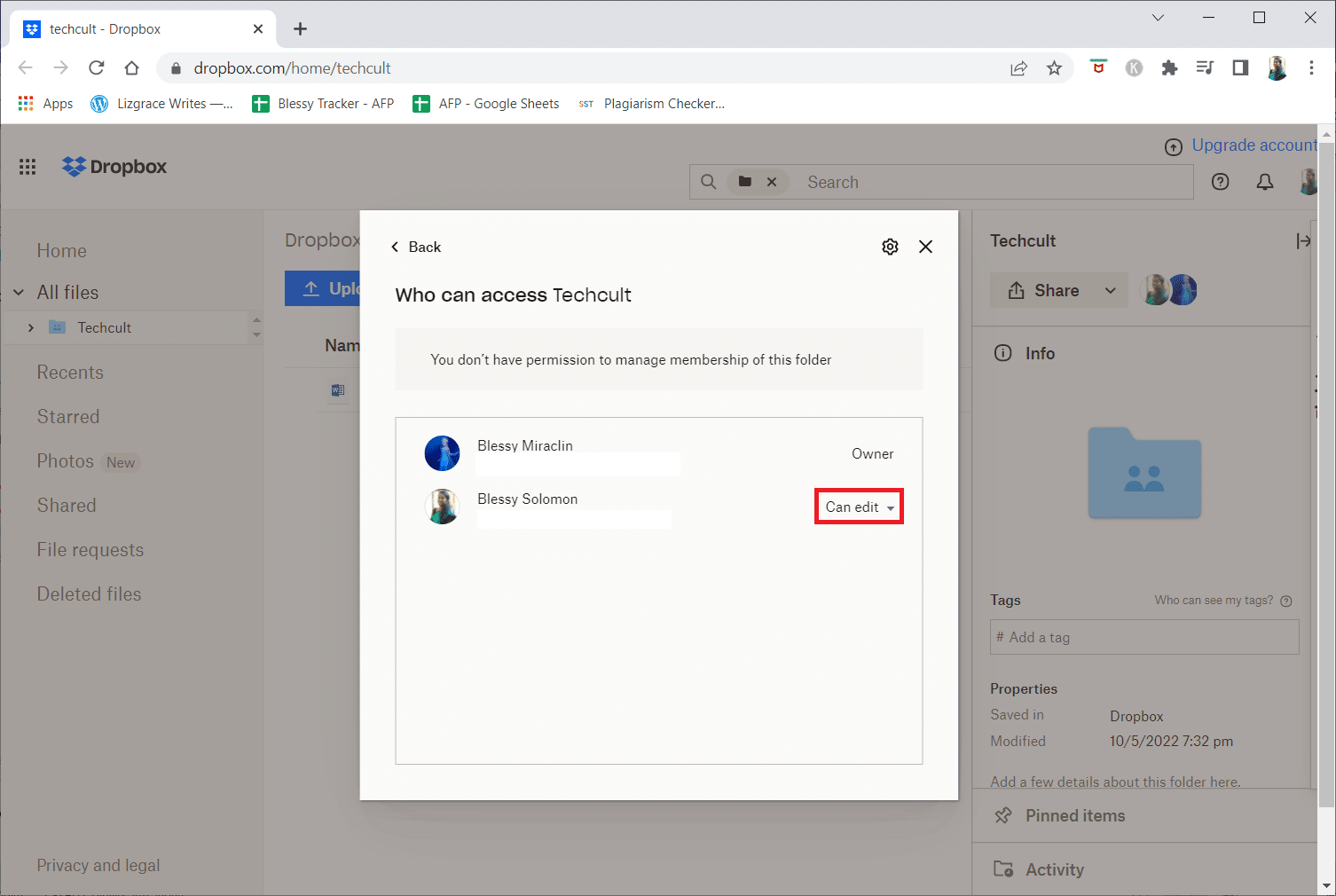Click the address bar URL

pyautogui.click(x=292, y=68)
